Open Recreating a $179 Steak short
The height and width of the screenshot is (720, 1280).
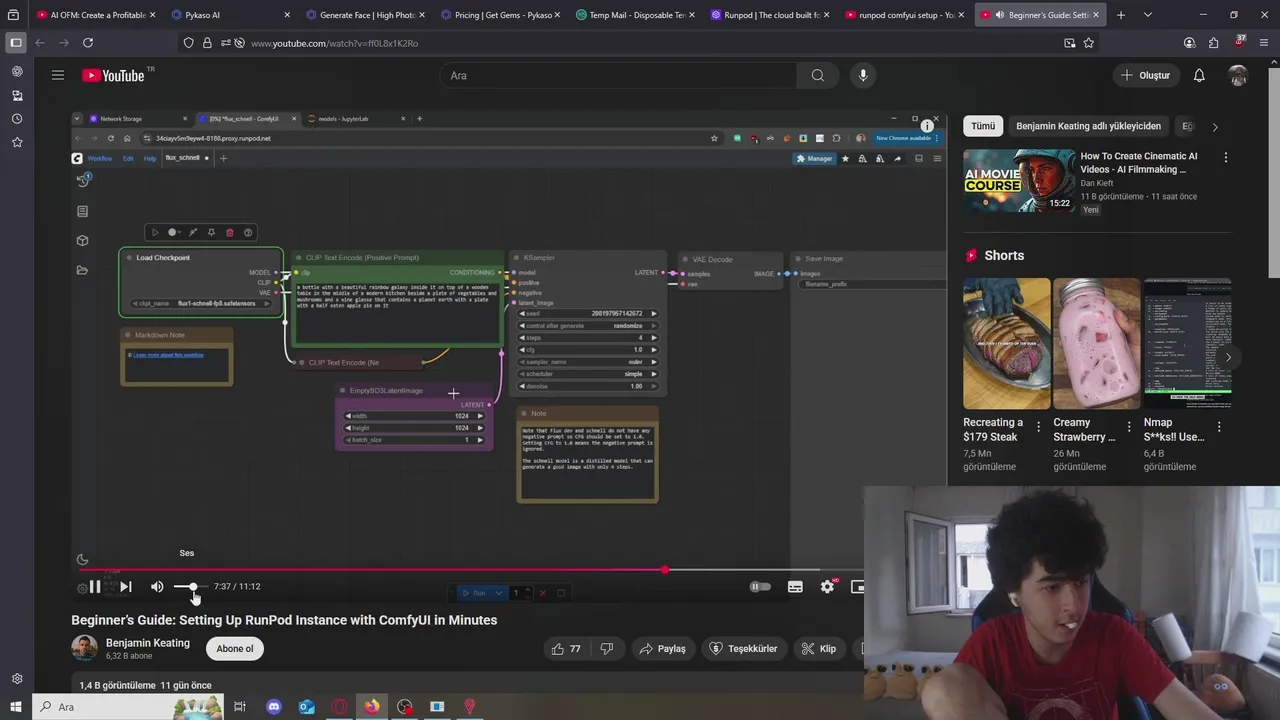(1006, 343)
